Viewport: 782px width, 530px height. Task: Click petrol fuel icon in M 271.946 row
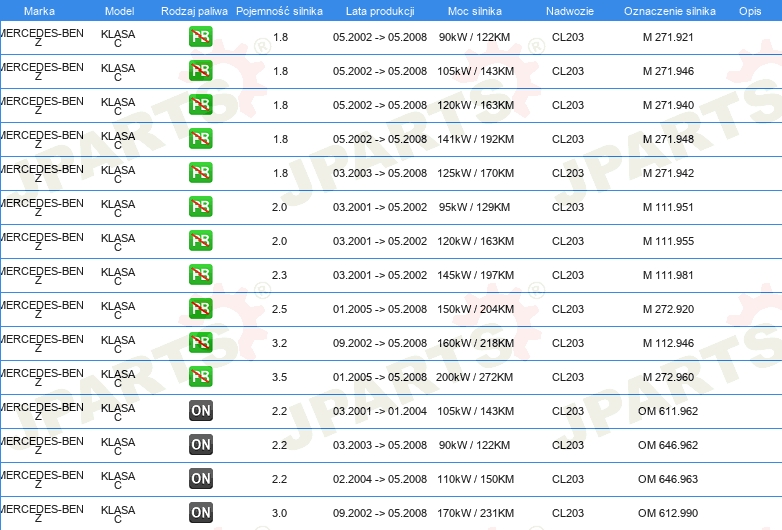[200, 71]
